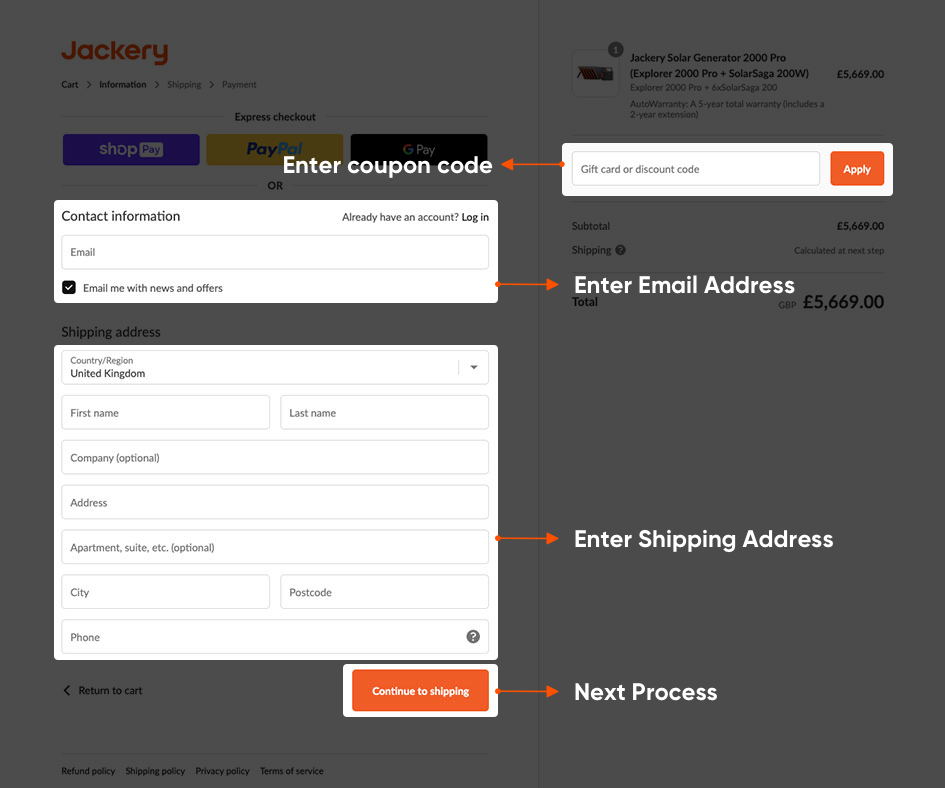Open the Refund policy link
Screen dimensions: 945x788
(88, 771)
